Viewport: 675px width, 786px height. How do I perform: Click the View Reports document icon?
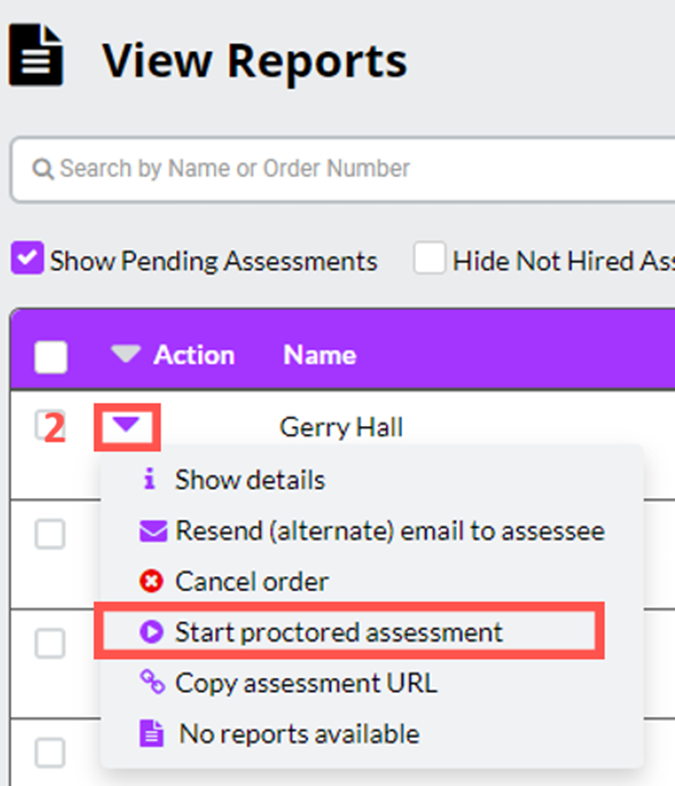pos(36,56)
